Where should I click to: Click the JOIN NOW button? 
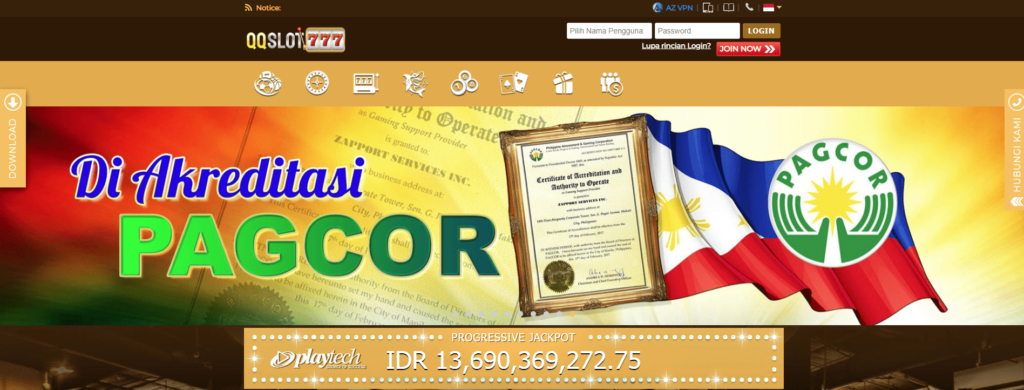[748, 49]
